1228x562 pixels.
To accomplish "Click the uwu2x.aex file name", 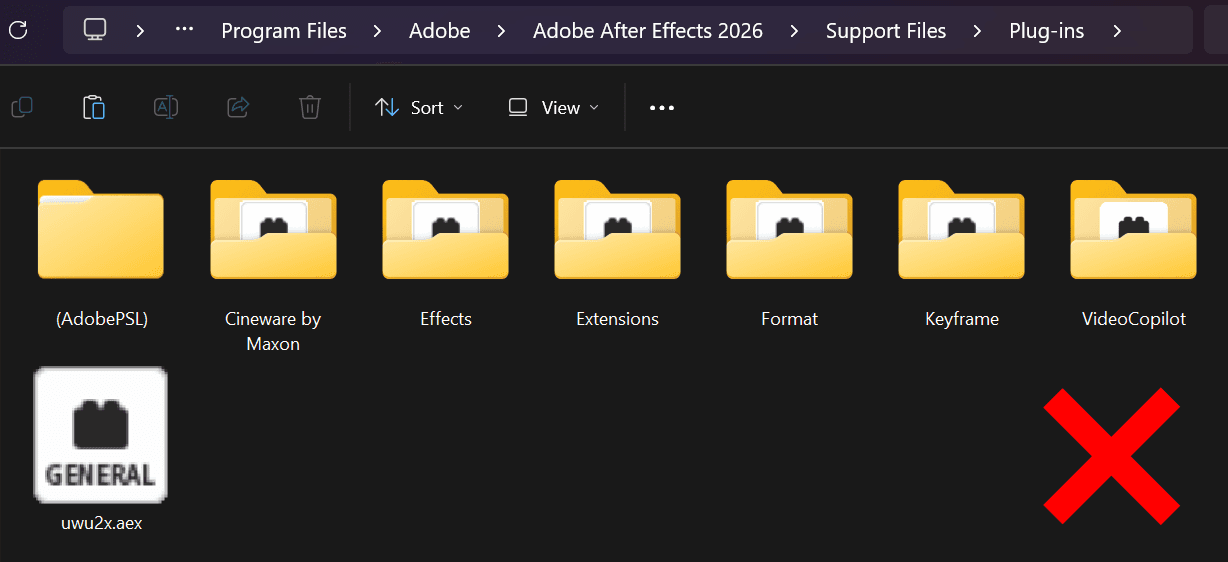I will (102, 522).
